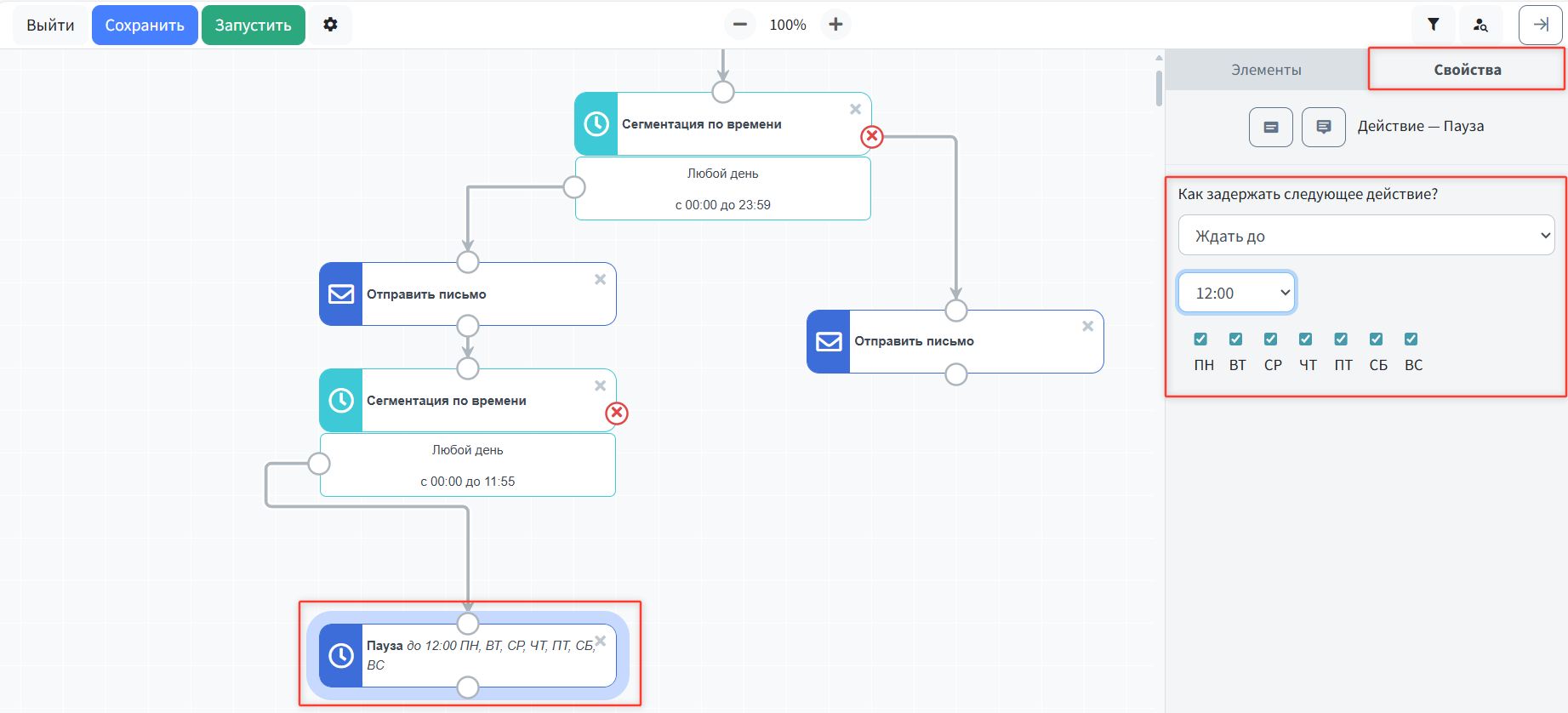Open the 'Ждать до' delay type dropdown
The width and height of the screenshot is (1568, 713).
point(1366,236)
